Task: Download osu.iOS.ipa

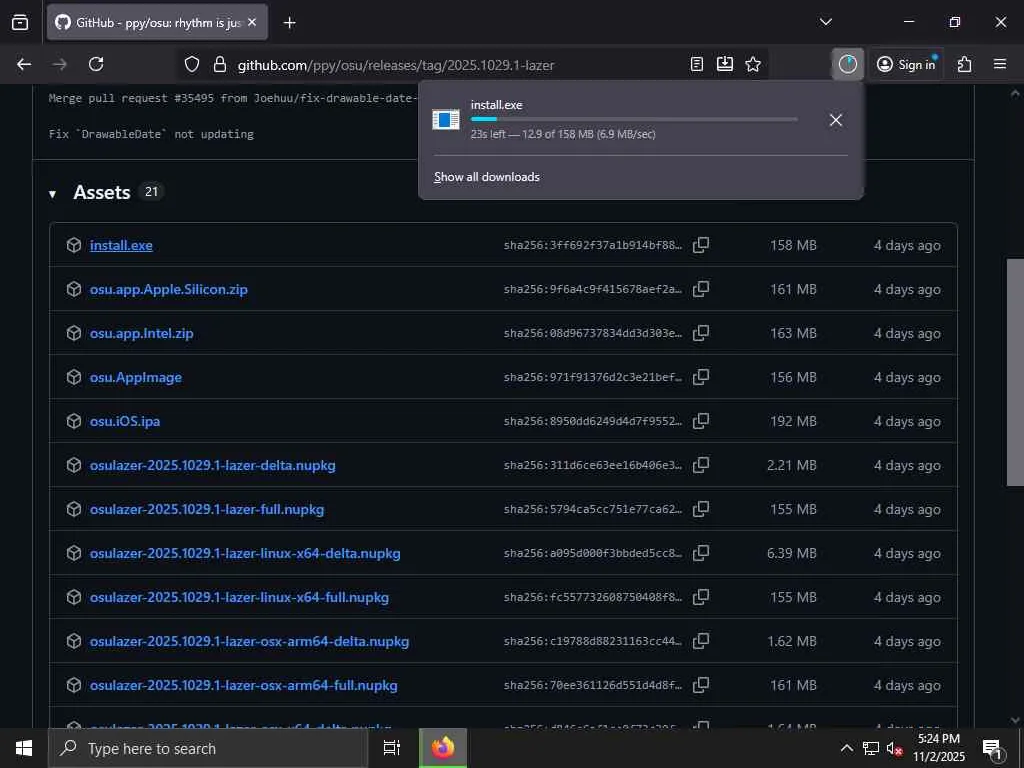Action: click(125, 421)
